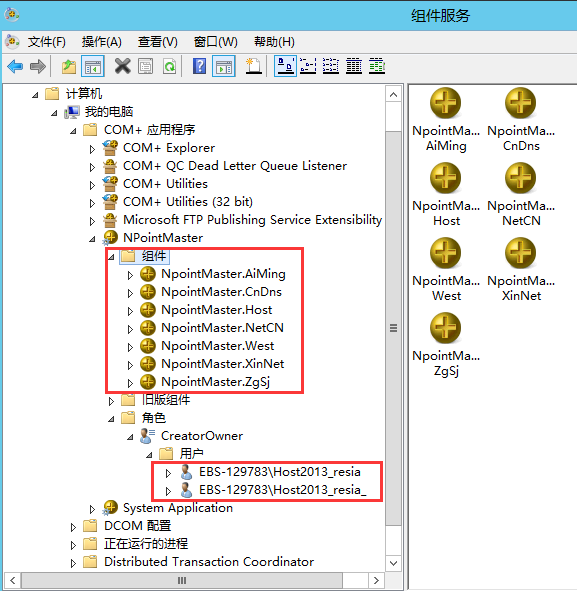The width and height of the screenshot is (577, 591).
Task: Click the Refresh toolbar icon
Action: (x=170, y=67)
